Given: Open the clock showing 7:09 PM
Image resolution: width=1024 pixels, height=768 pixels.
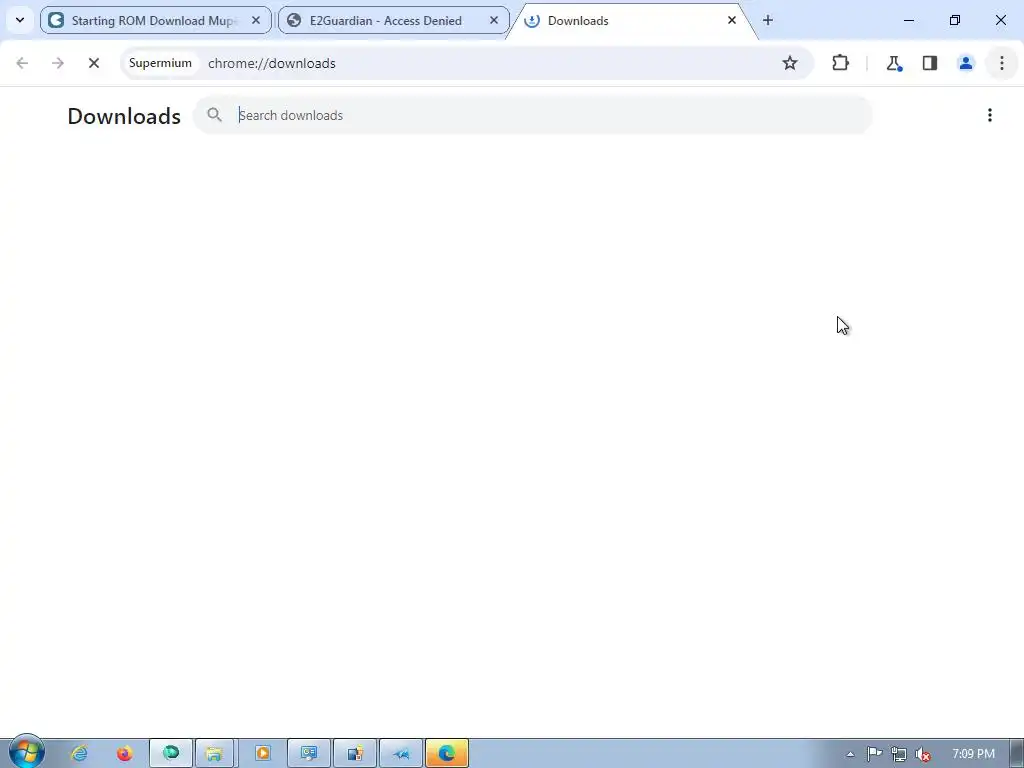Looking at the screenshot, I should pos(973,754).
